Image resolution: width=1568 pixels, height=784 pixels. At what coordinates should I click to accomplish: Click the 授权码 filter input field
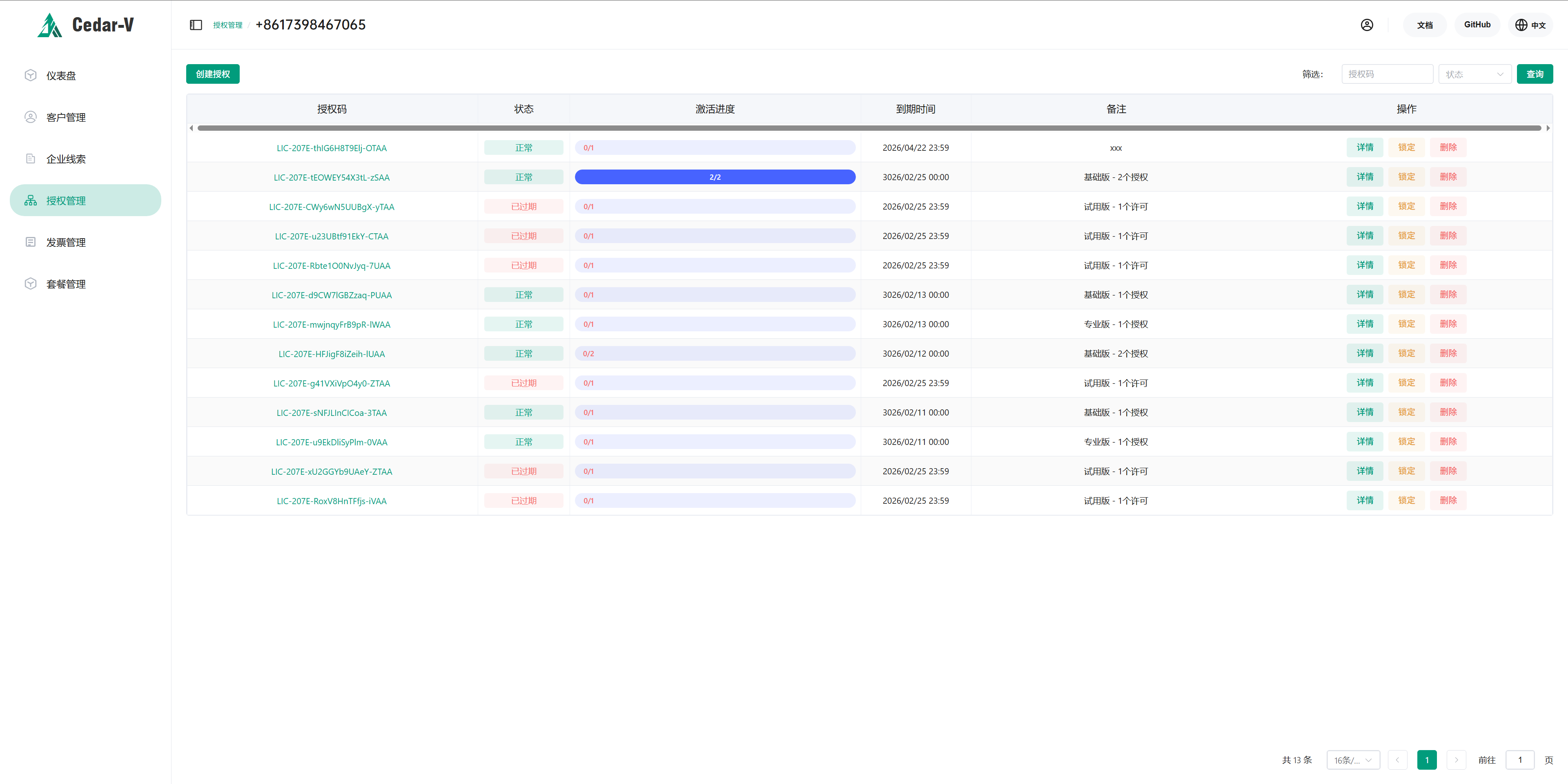1387,74
